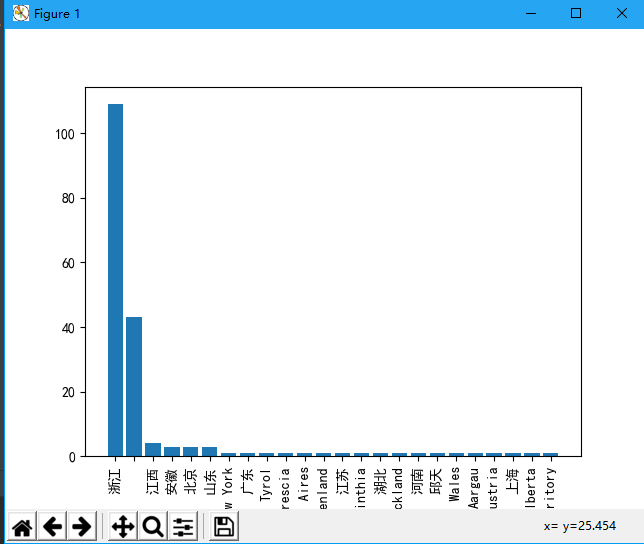The image size is (644, 544).
Task: Click the x-axis label Aires
Action: 304,484
